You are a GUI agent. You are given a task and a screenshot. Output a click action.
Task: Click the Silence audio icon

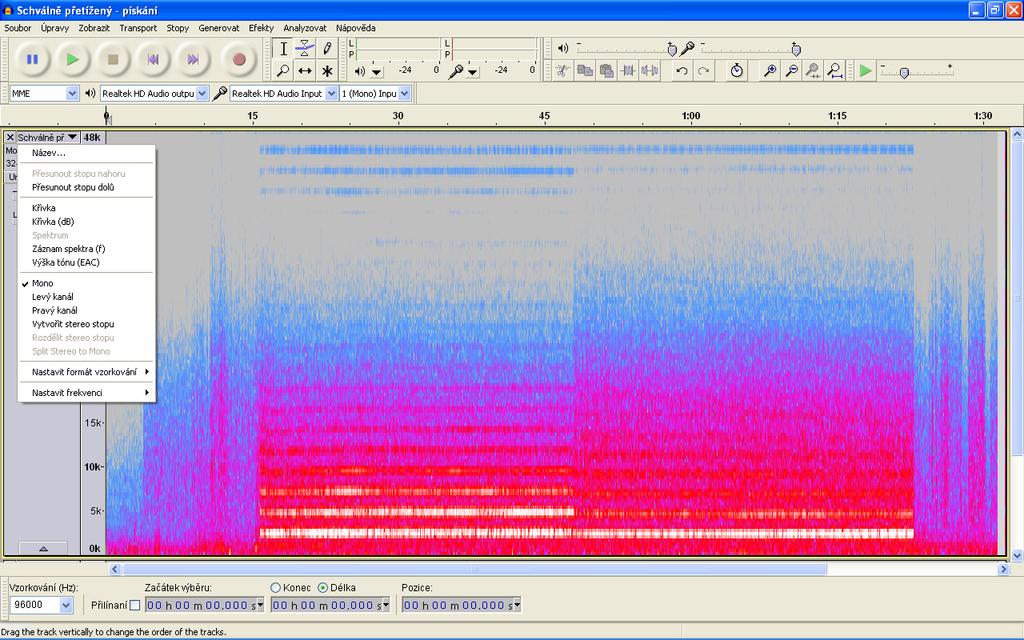click(x=650, y=71)
